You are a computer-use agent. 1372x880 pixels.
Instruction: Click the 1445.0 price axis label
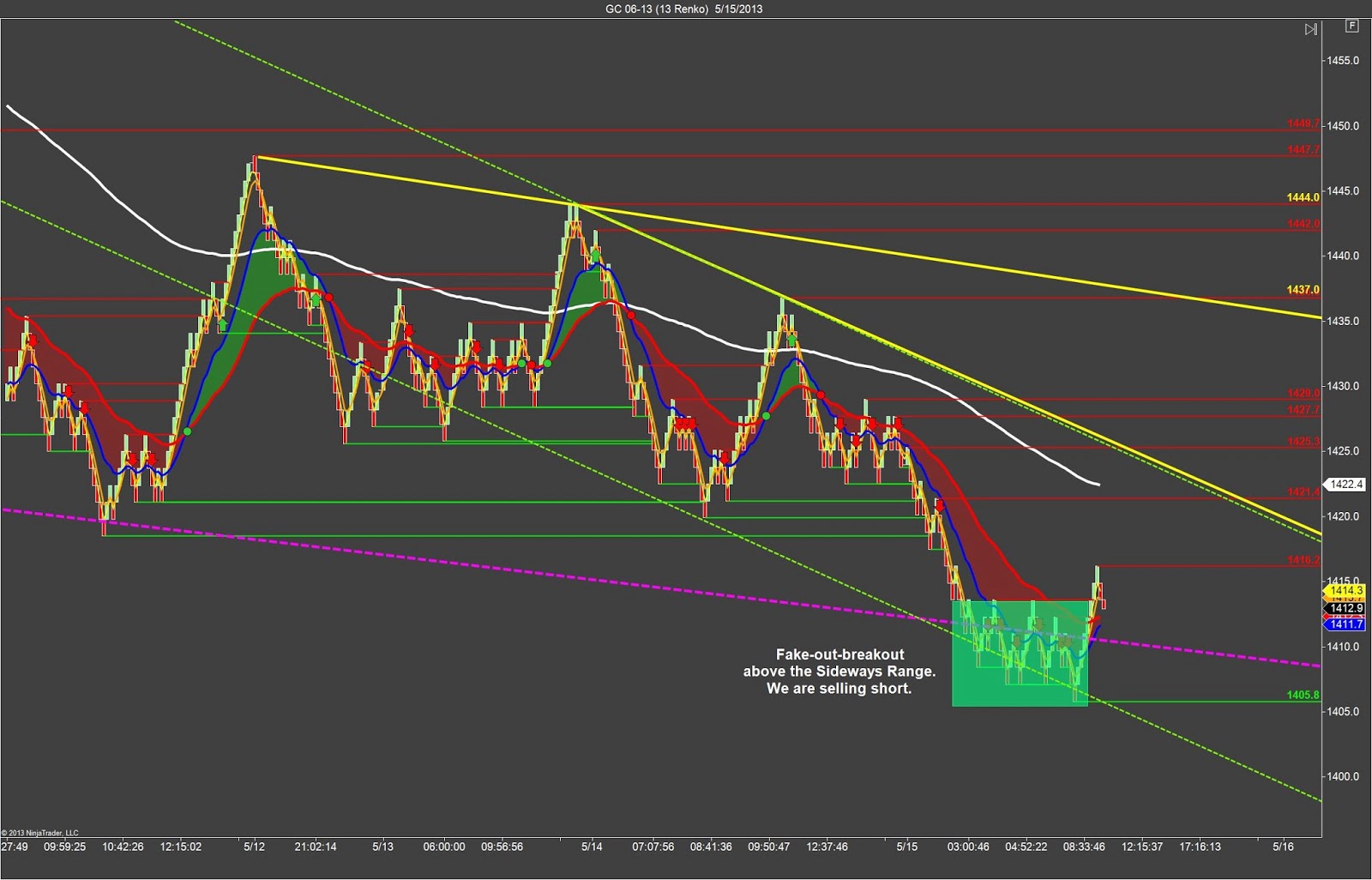1343,191
